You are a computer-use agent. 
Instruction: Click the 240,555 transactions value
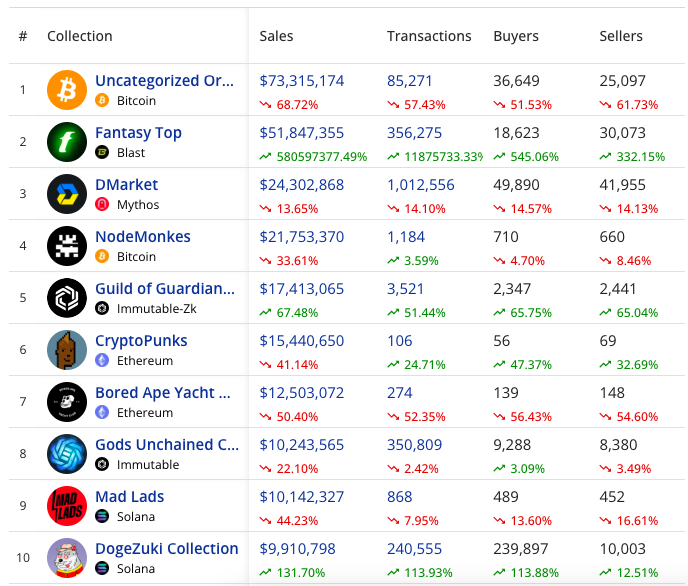414,549
